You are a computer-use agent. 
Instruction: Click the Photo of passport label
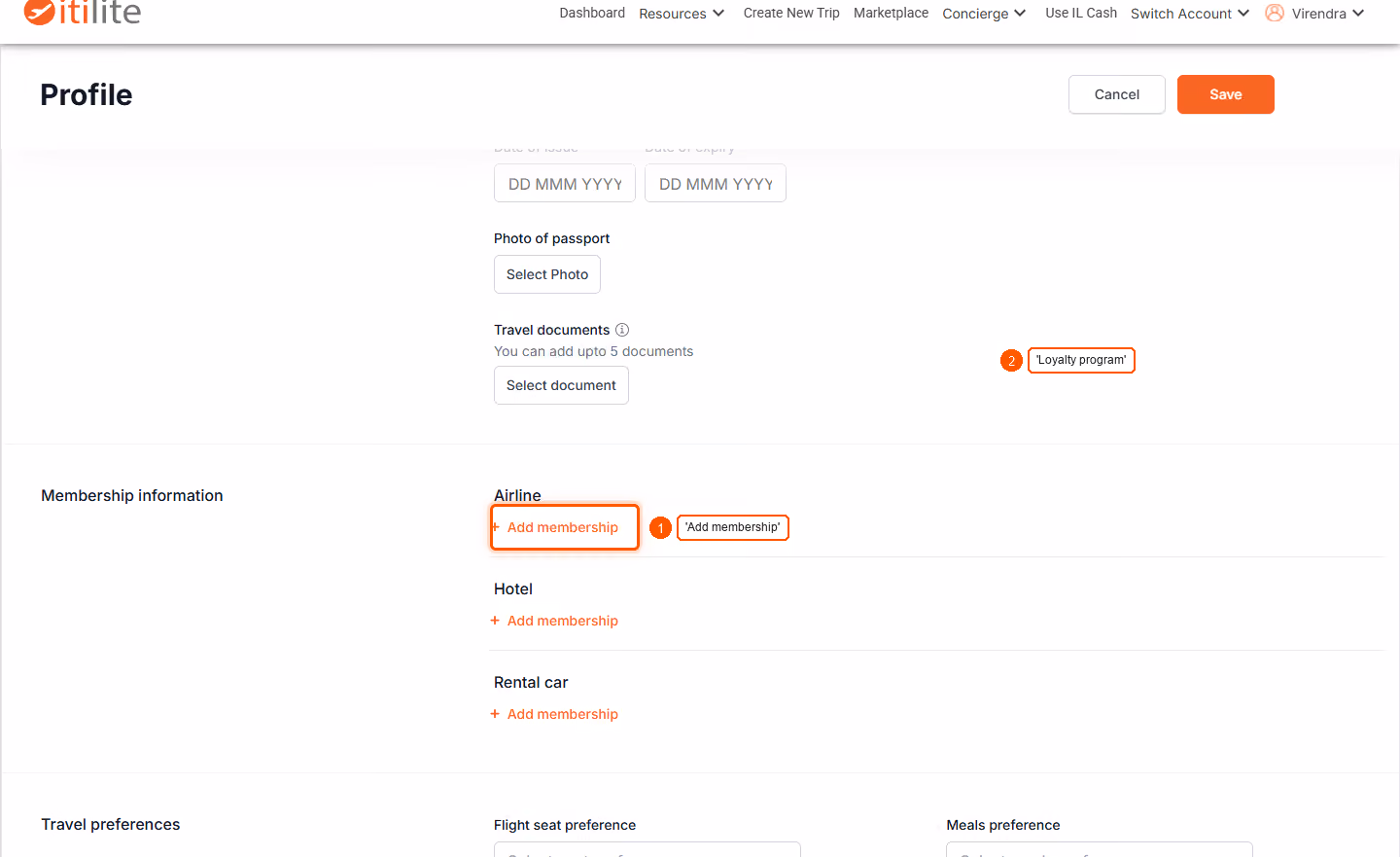point(552,238)
